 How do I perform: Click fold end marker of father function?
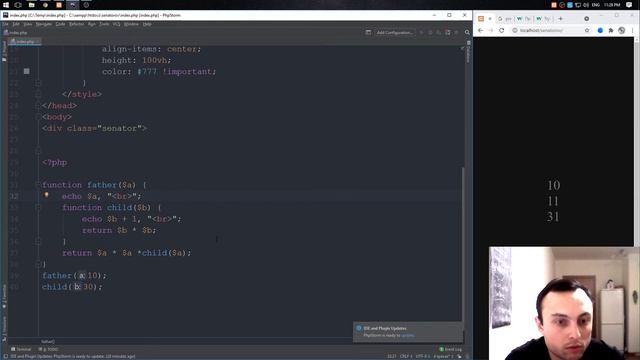38,264
